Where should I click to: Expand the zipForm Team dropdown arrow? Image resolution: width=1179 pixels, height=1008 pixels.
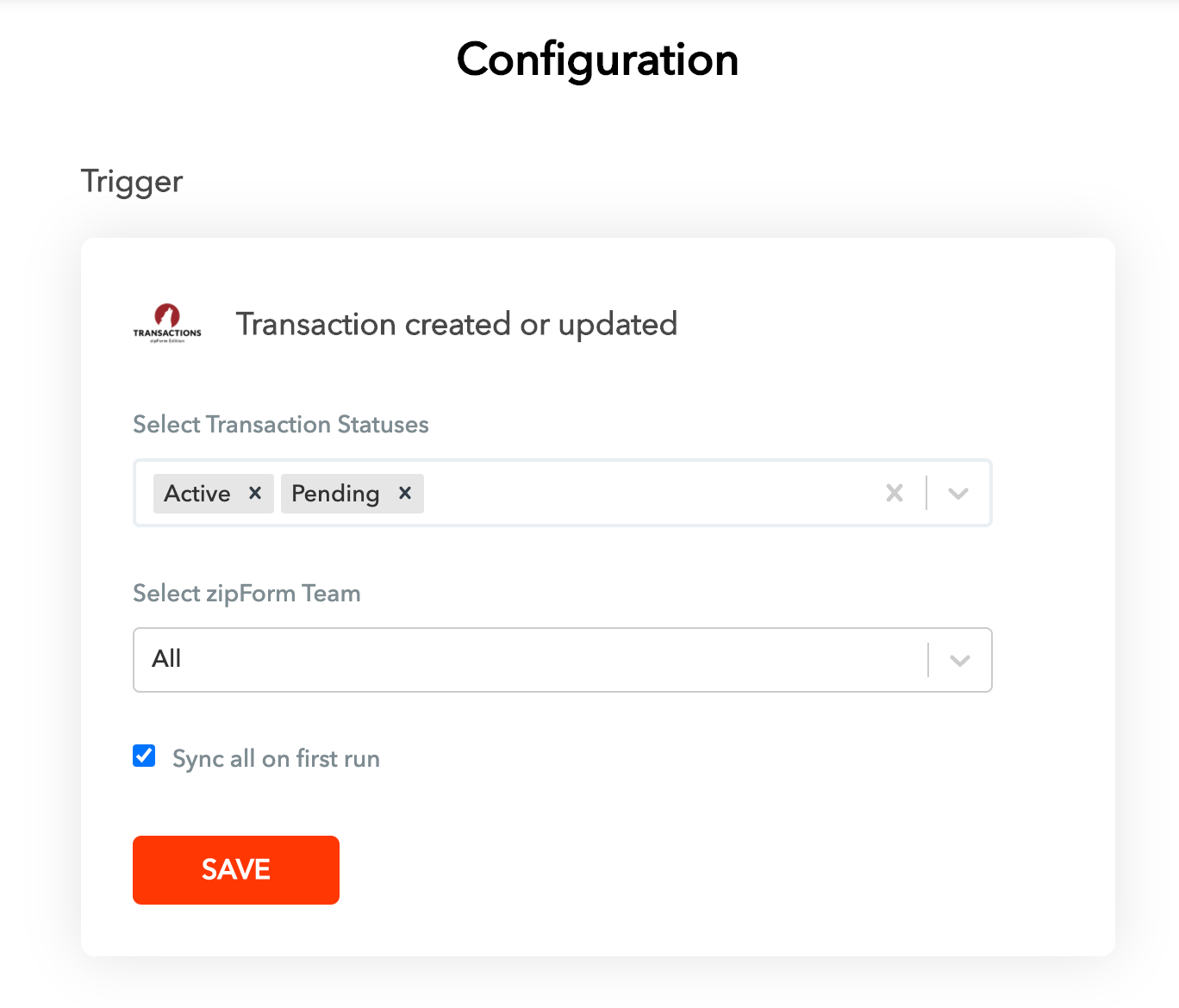point(960,660)
